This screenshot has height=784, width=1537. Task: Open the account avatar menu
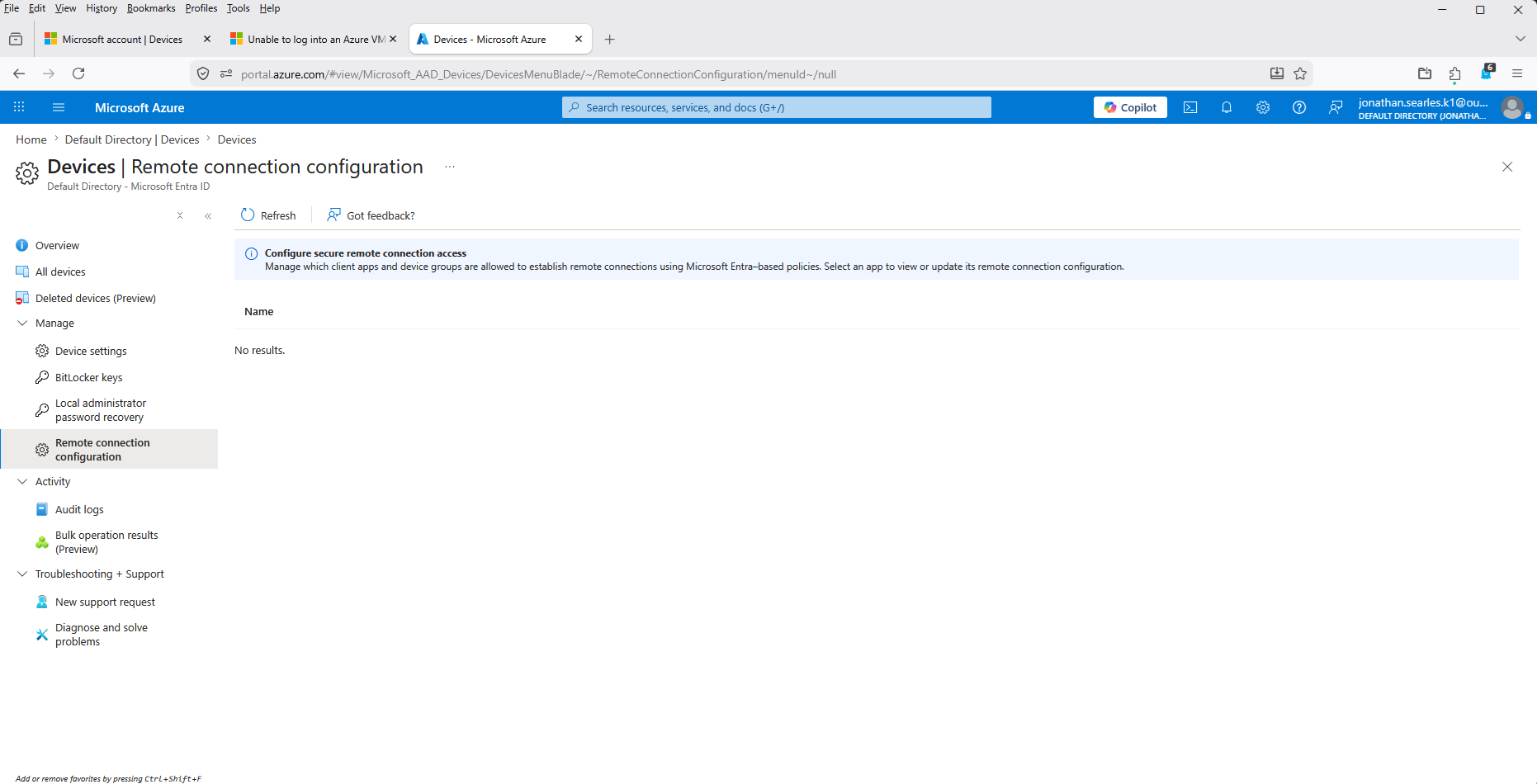1512,107
